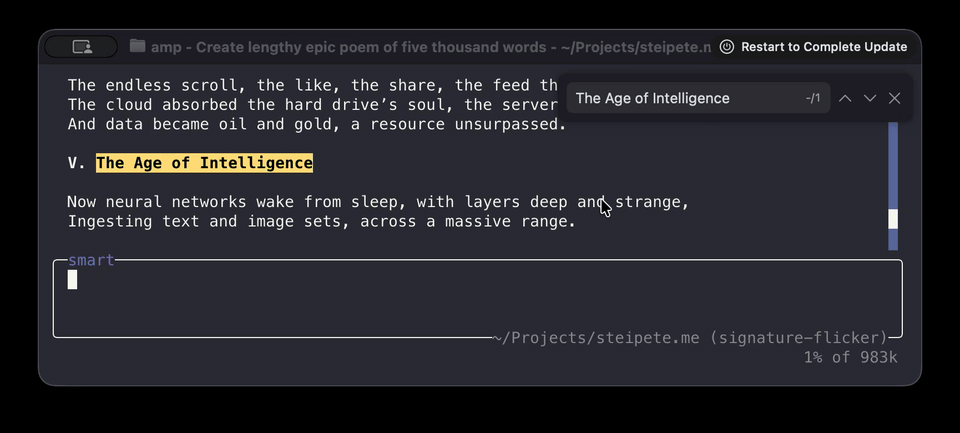960x433 pixels.
Task: Click the 'And data became oil and gold' line
Action: 316,125
